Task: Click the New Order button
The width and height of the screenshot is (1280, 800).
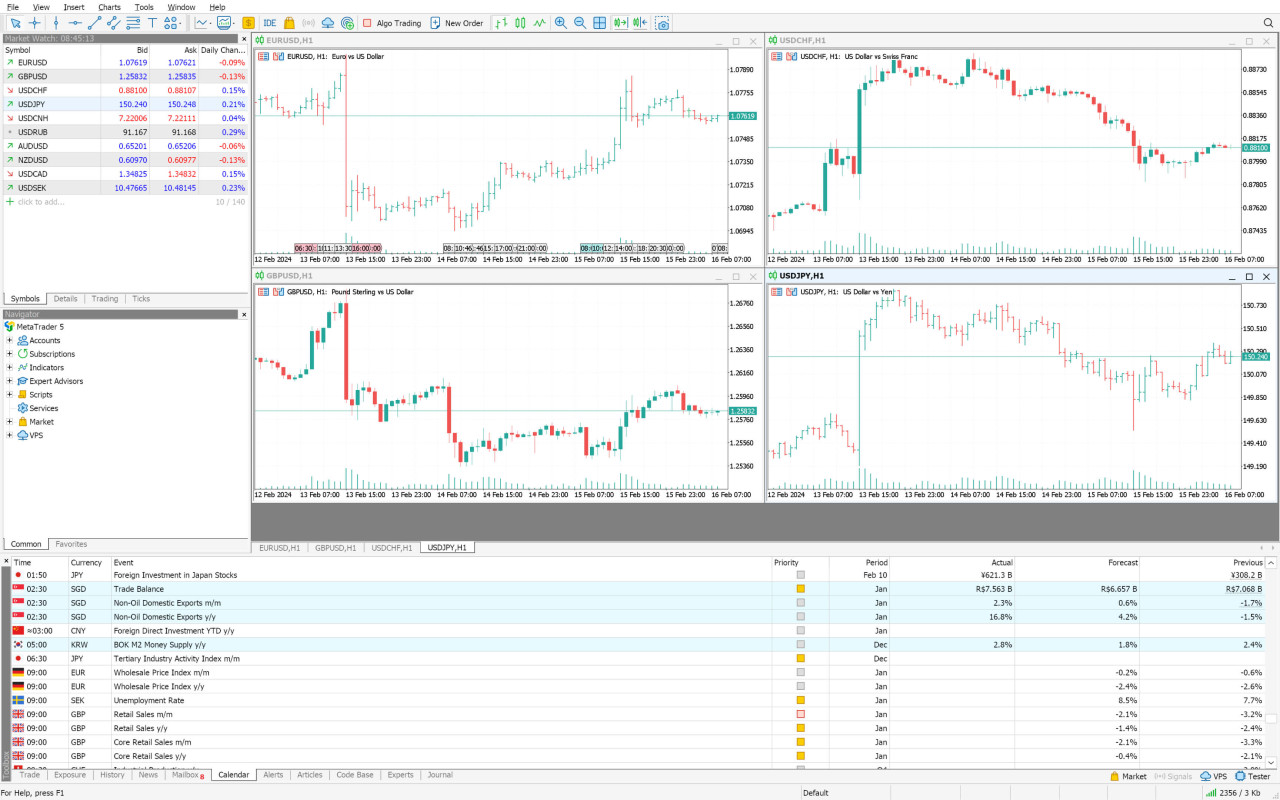Action: [x=456, y=23]
